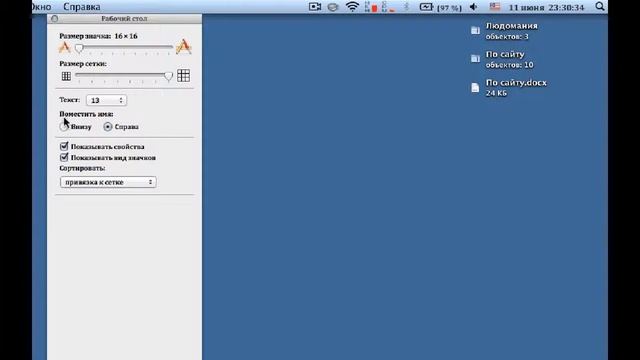Open the volume control icon
The image size is (640, 360).
(473, 7)
